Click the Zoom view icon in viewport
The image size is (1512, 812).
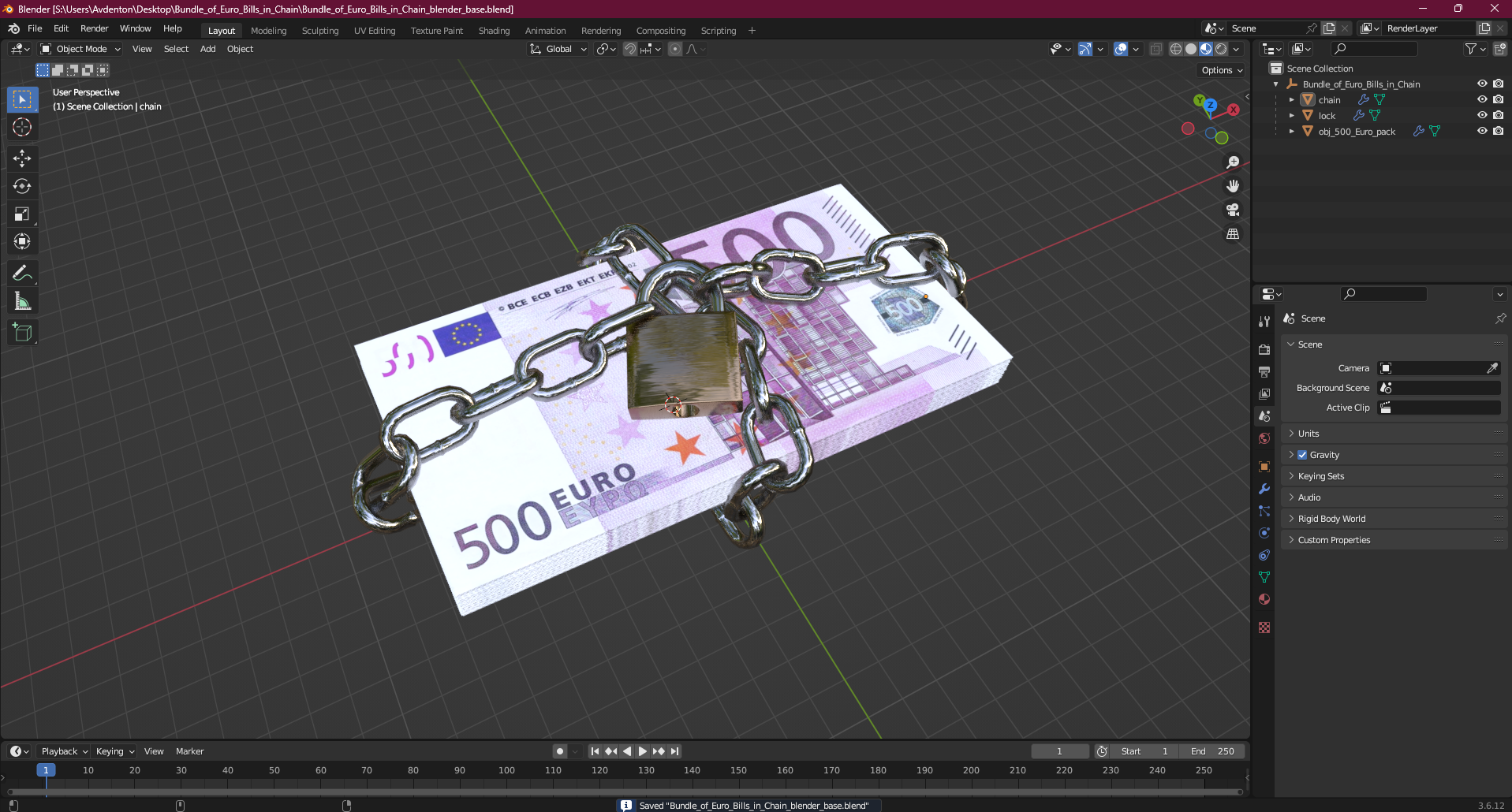coord(1233,162)
